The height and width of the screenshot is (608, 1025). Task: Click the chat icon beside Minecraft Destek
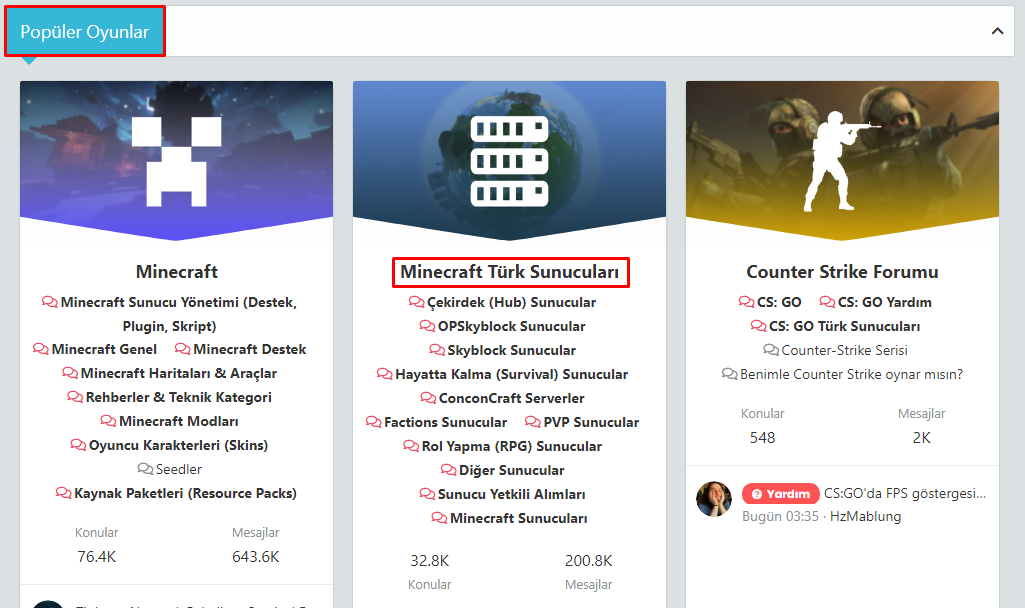point(182,349)
